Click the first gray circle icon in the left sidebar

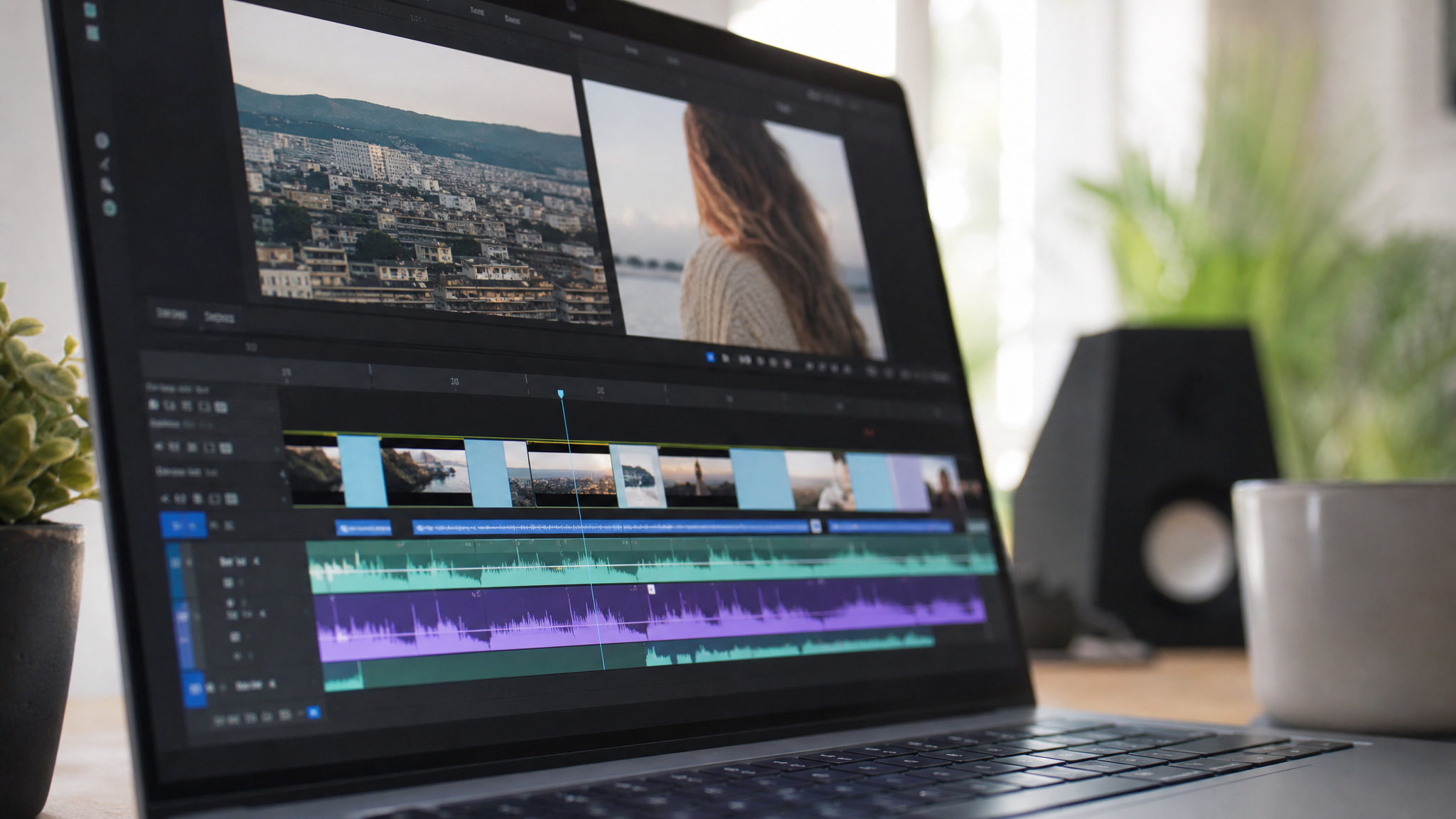[102, 141]
